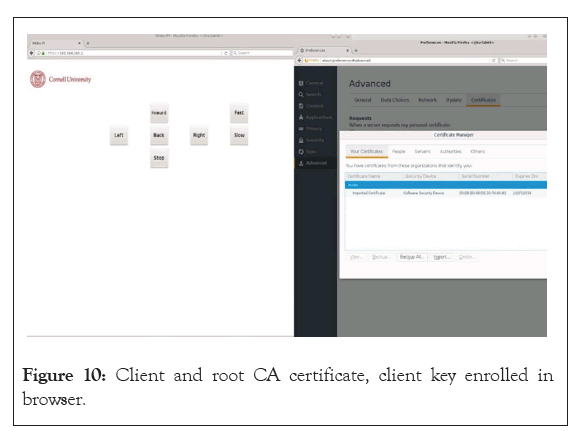Close the tab in left Firefox window
The height and width of the screenshot is (431, 578).
[79, 43]
